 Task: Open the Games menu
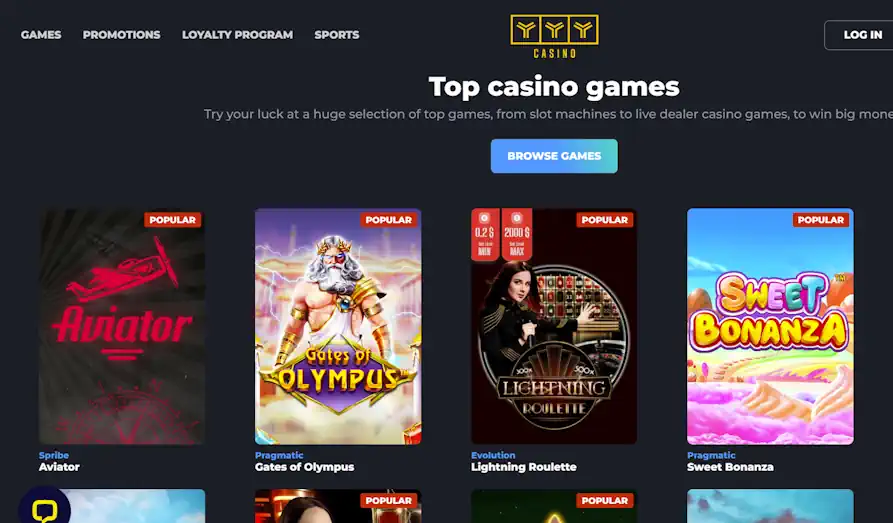click(x=41, y=35)
